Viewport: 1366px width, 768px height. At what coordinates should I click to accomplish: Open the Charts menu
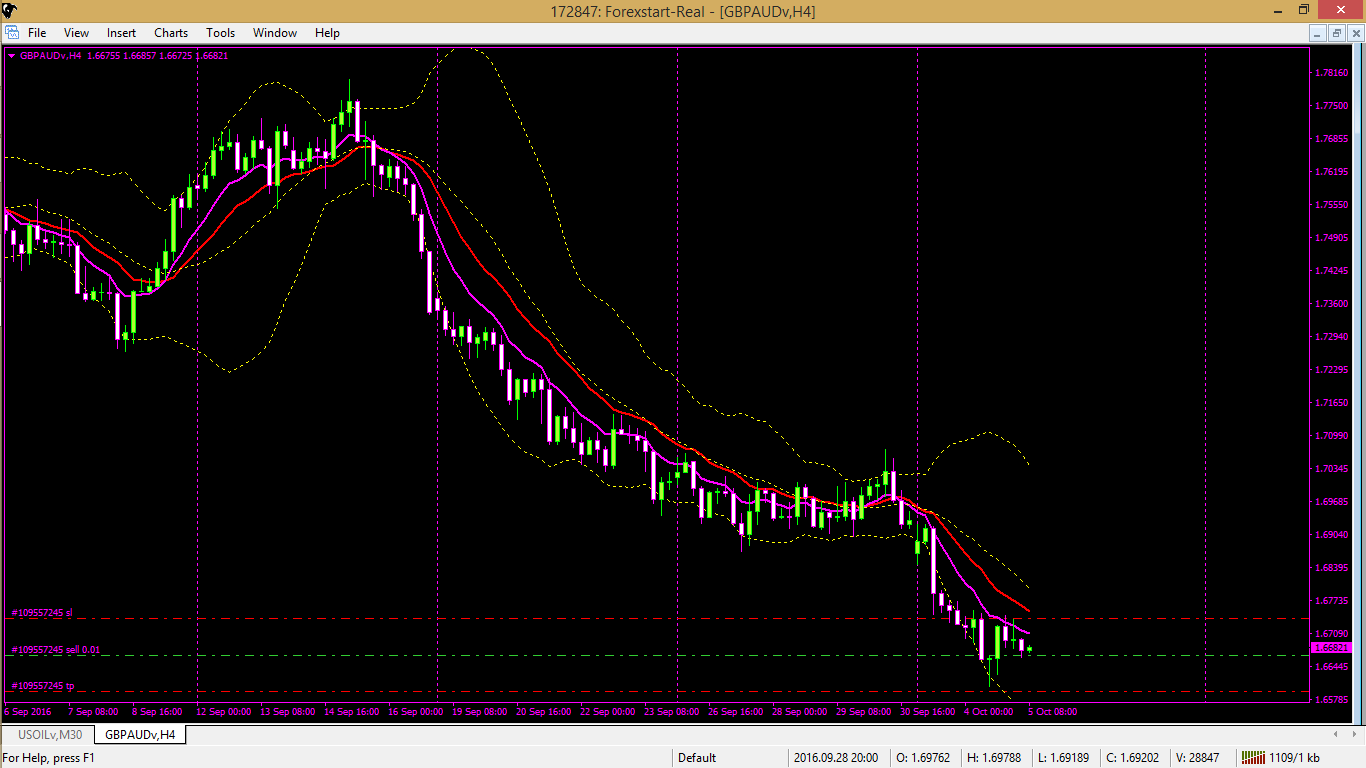click(x=171, y=33)
